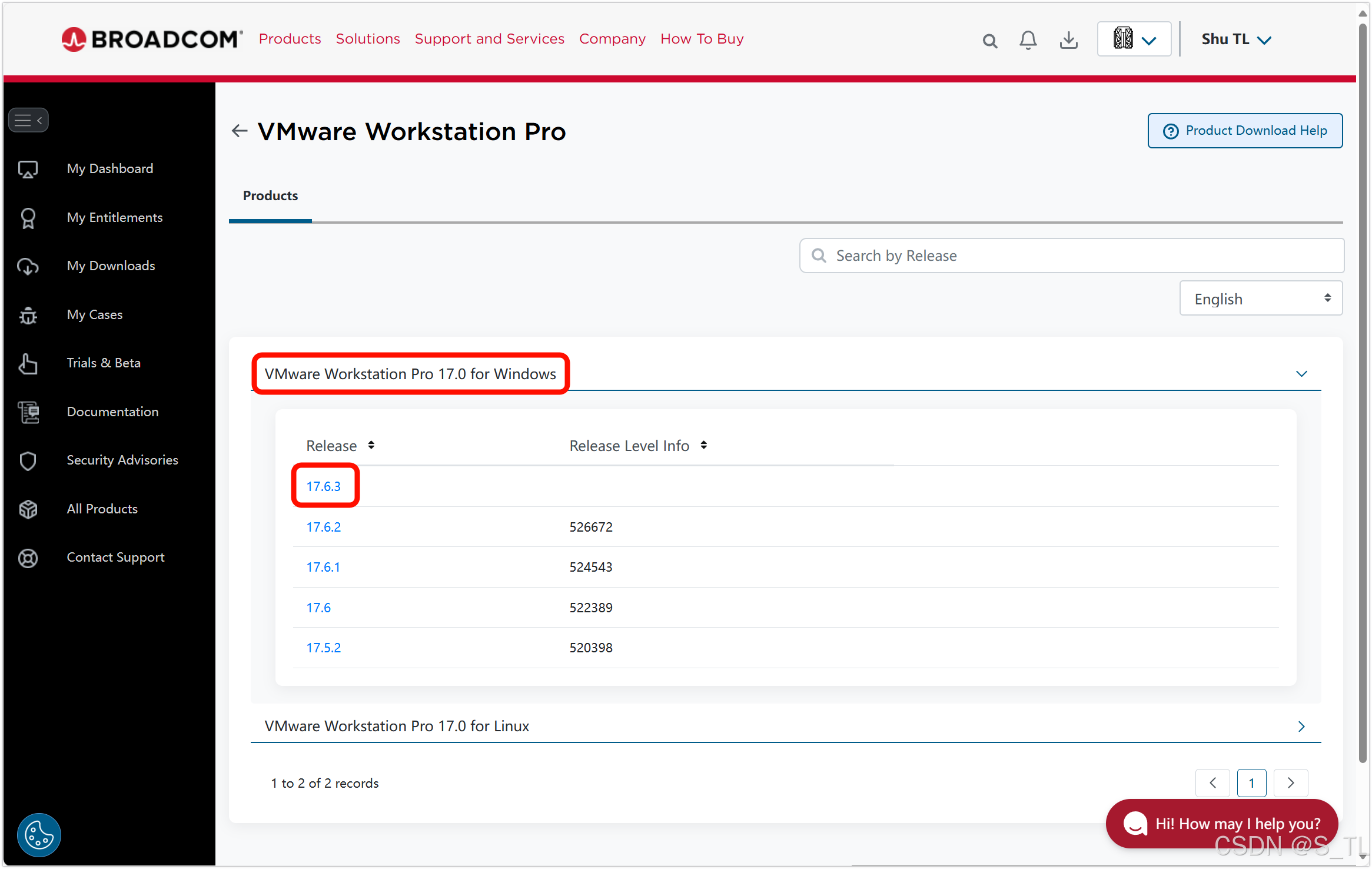Click the Product Download Help button

click(1244, 131)
